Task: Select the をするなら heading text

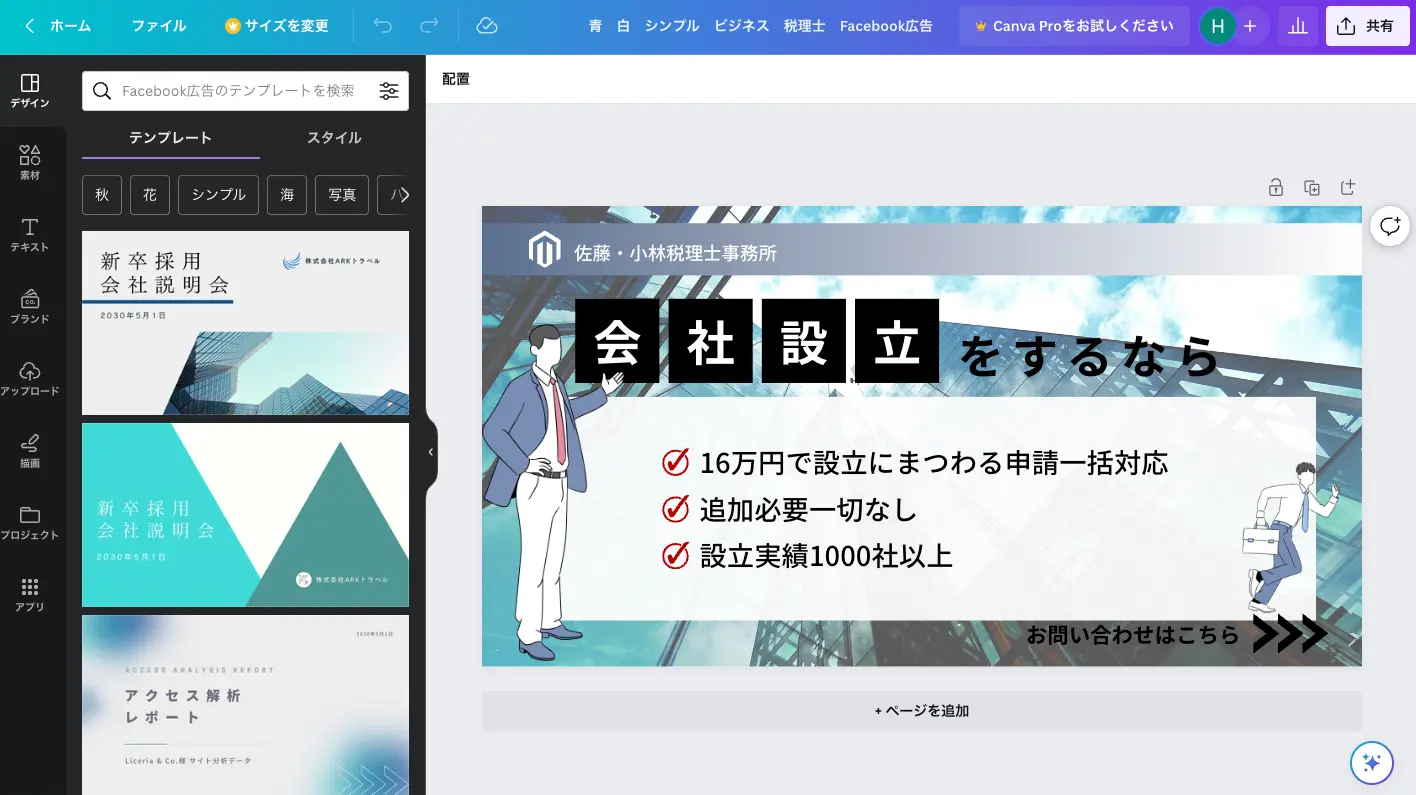Action: [x=1090, y=355]
